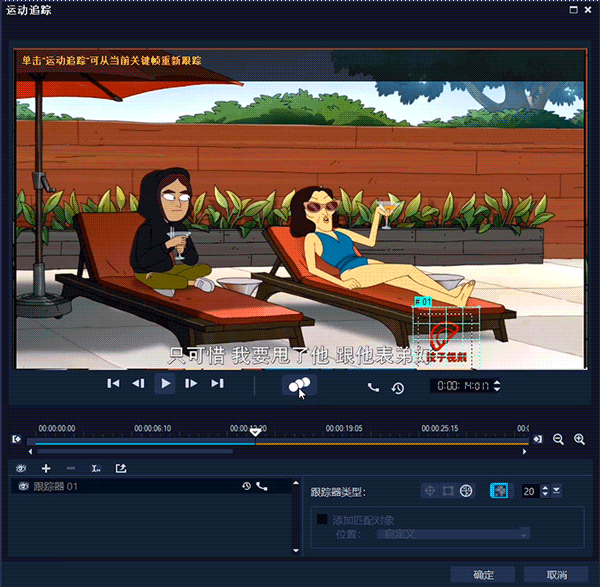600x587 pixels.
Task: Click the timeline playhead marker
Action: point(255,432)
